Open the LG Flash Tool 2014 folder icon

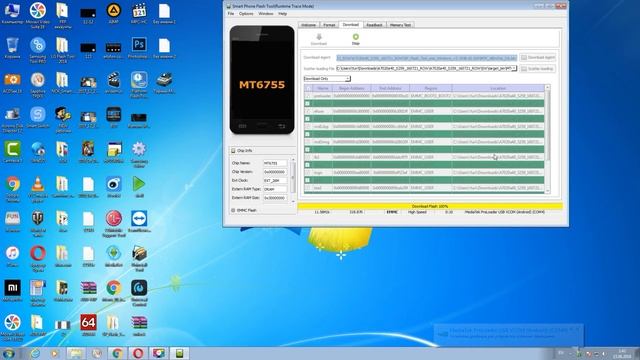coord(62,45)
